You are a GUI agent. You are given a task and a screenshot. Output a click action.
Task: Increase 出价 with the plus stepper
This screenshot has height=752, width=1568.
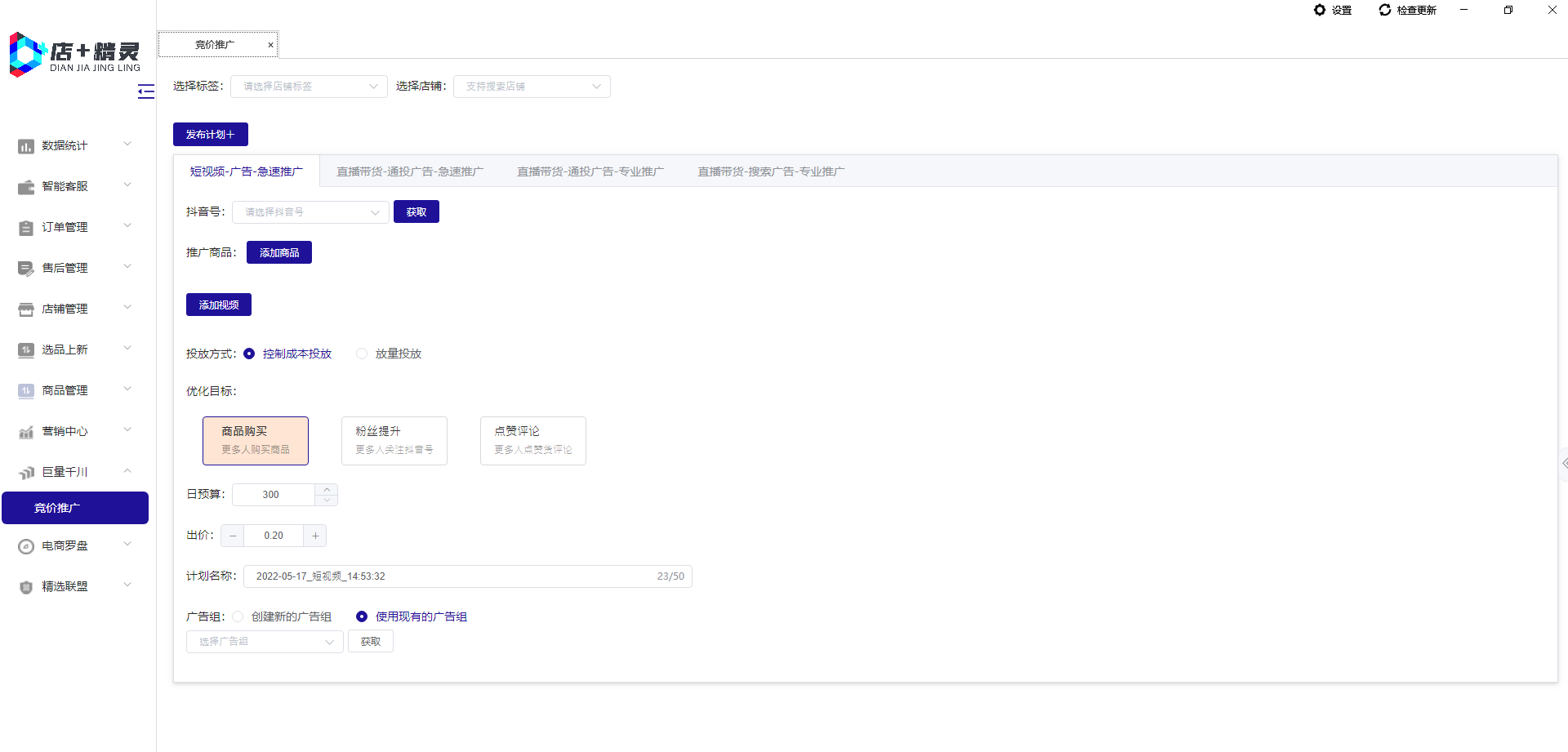(x=315, y=536)
